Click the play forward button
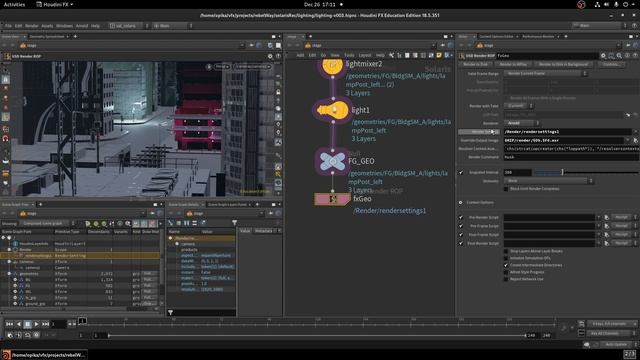 (36, 324)
